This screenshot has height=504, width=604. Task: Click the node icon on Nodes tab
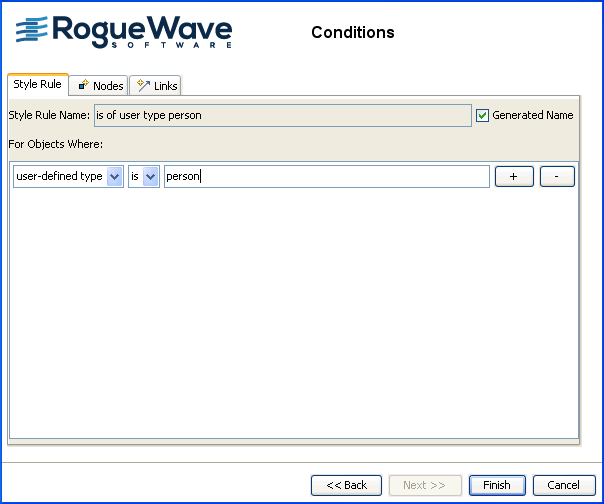(84, 86)
